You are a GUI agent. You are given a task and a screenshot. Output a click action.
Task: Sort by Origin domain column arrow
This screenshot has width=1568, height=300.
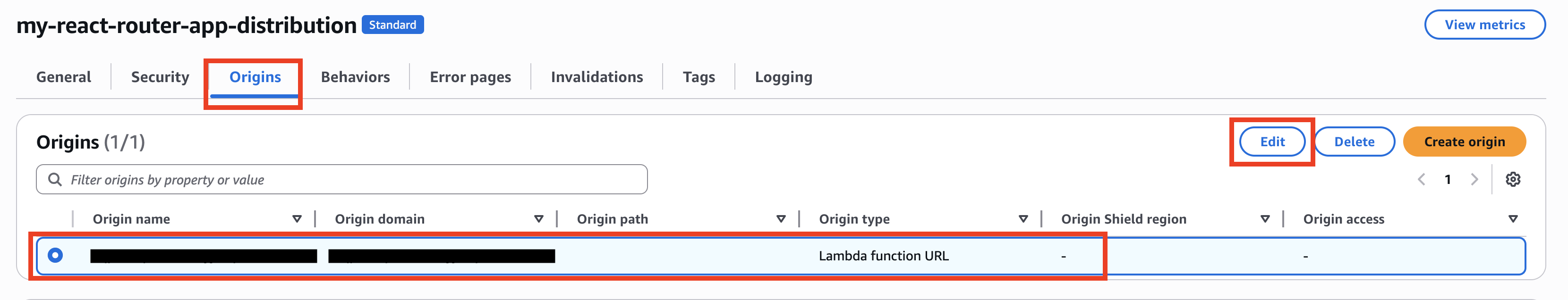coord(539,219)
